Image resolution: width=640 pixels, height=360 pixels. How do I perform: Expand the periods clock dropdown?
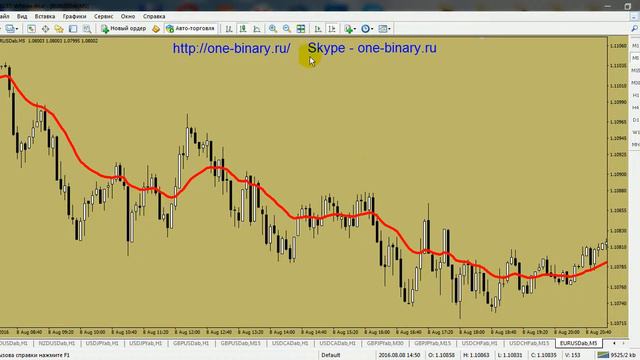click(x=372, y=29)
